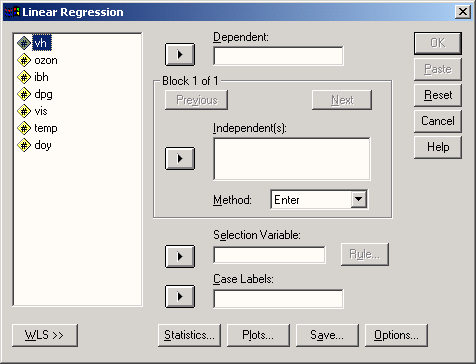Image resolution: width=476 pixels, height=364 pixels.
Task: Move variable to Independent(s) with arrow button
Action: (180, 158)
